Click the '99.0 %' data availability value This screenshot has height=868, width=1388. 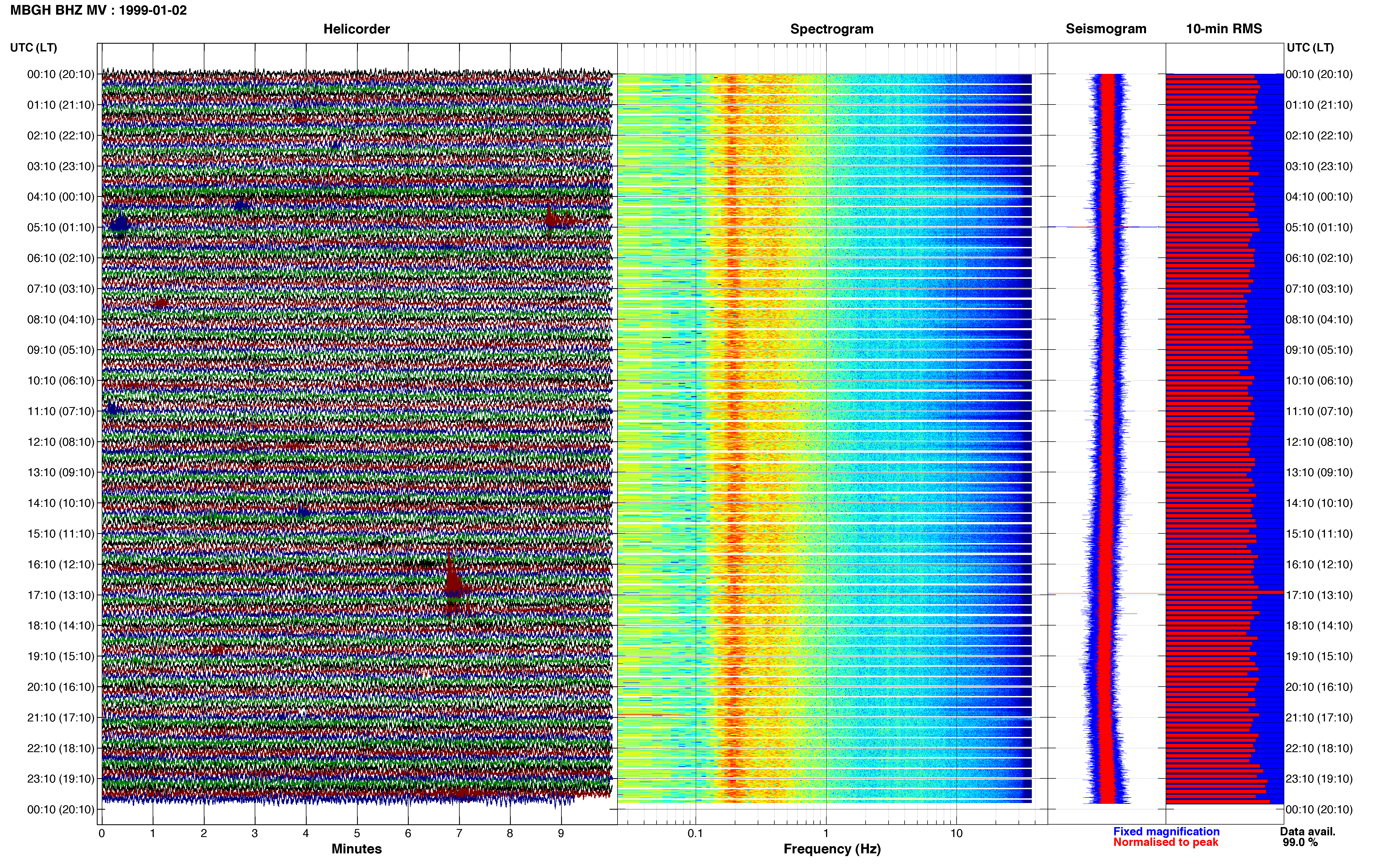click(1300, 842)
